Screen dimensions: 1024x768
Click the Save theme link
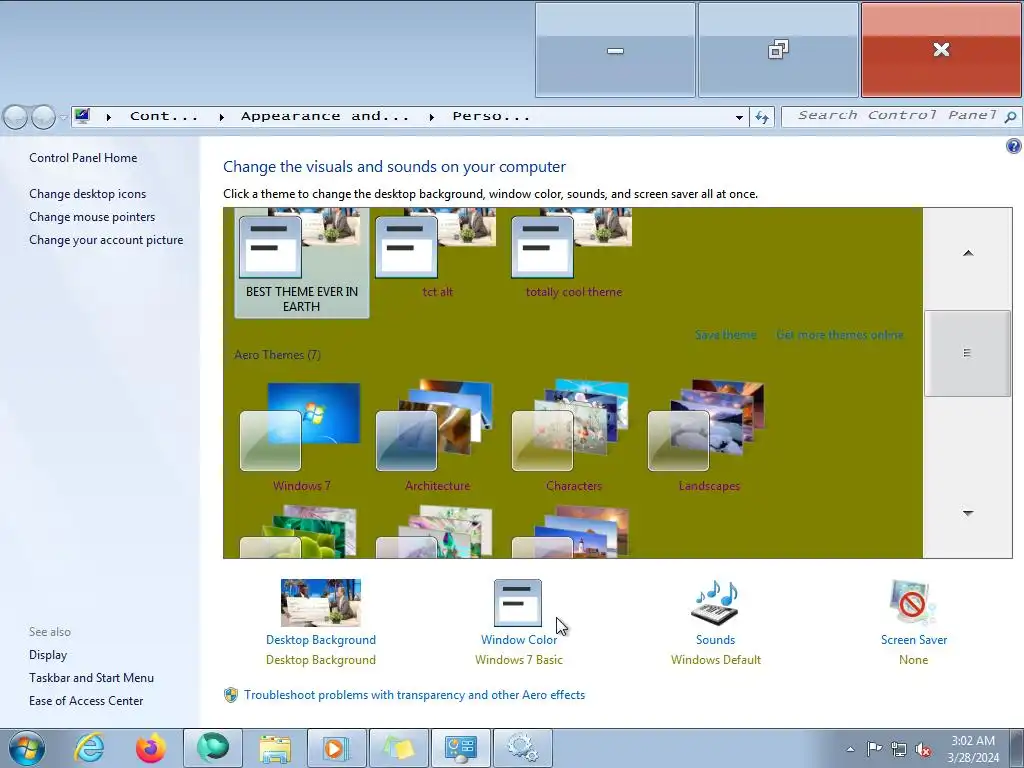726,334
